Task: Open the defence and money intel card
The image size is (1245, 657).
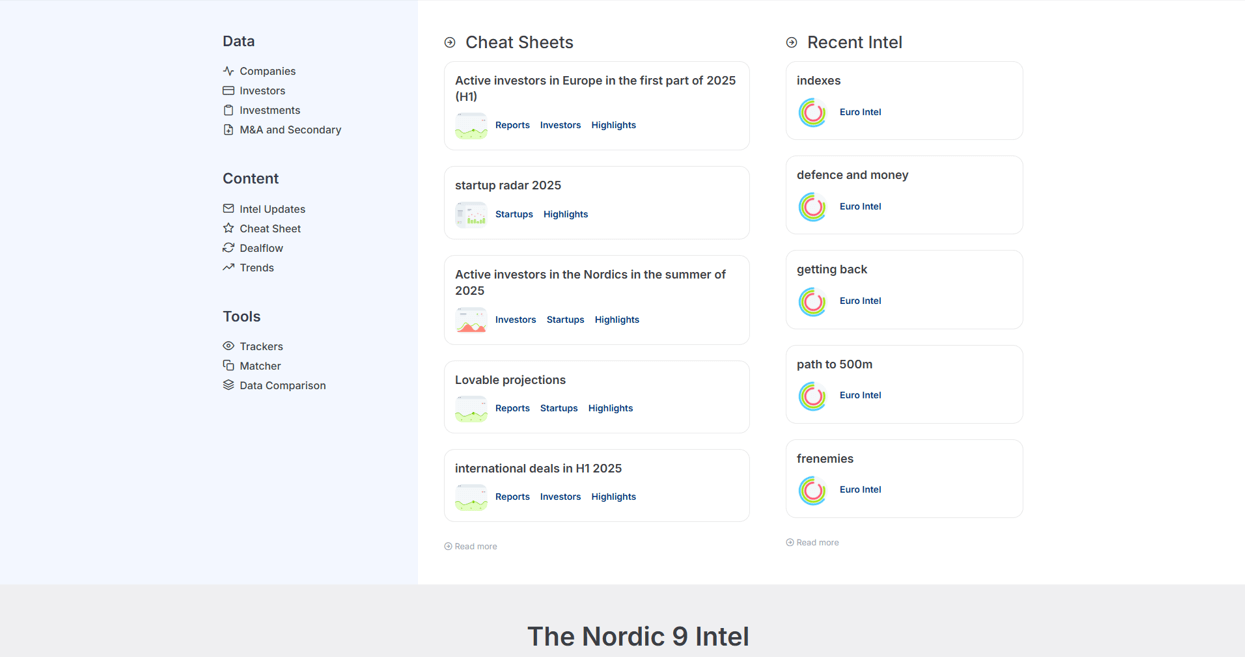Action: click(x=852, y=175)
